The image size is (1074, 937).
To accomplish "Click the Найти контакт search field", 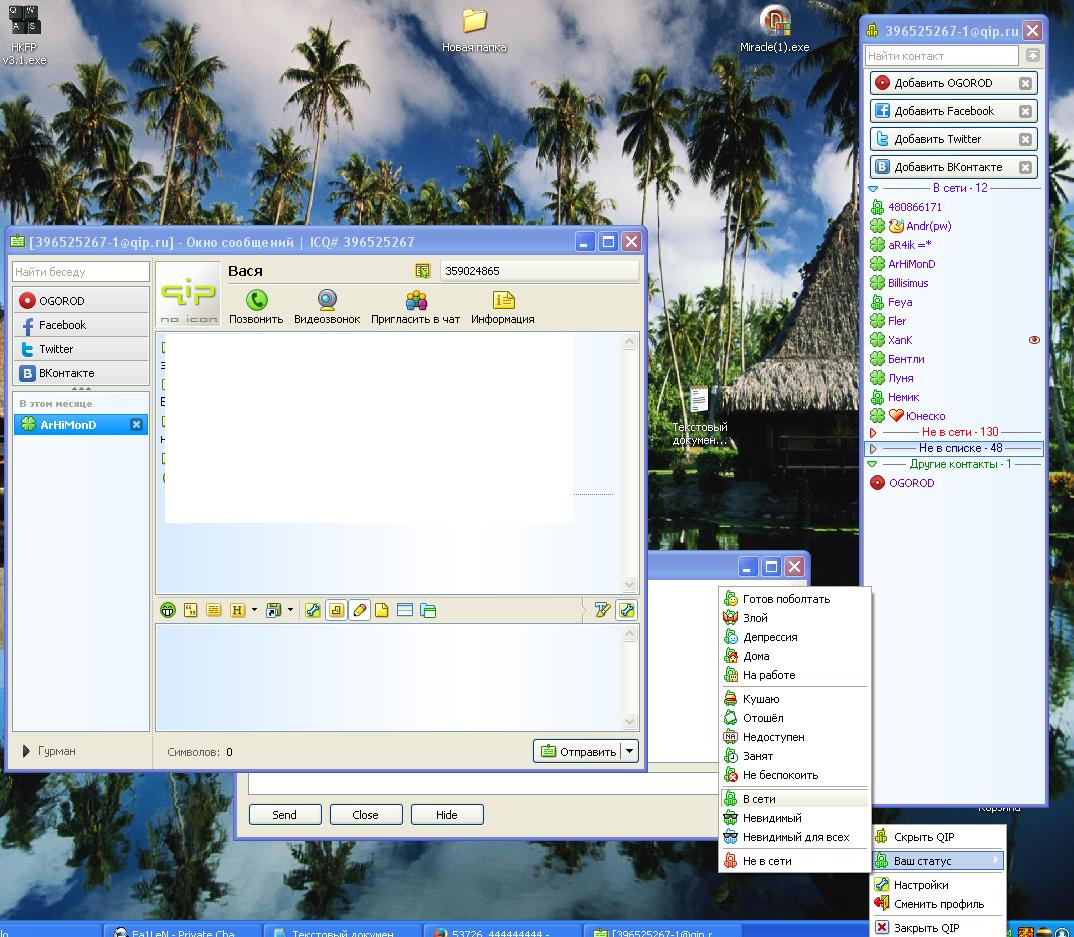I will [x=942, y=55].
